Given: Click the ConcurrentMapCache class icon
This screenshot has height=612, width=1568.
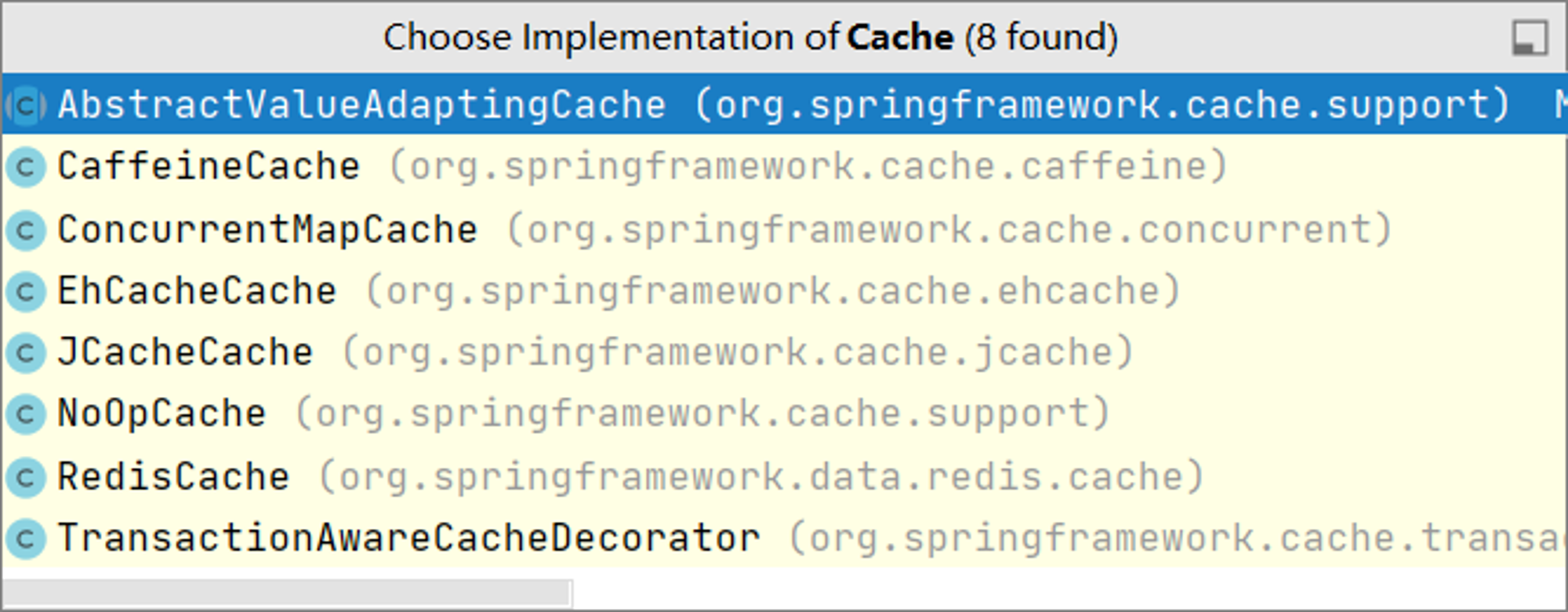Looking at the screenshot, I should point(26,230).
